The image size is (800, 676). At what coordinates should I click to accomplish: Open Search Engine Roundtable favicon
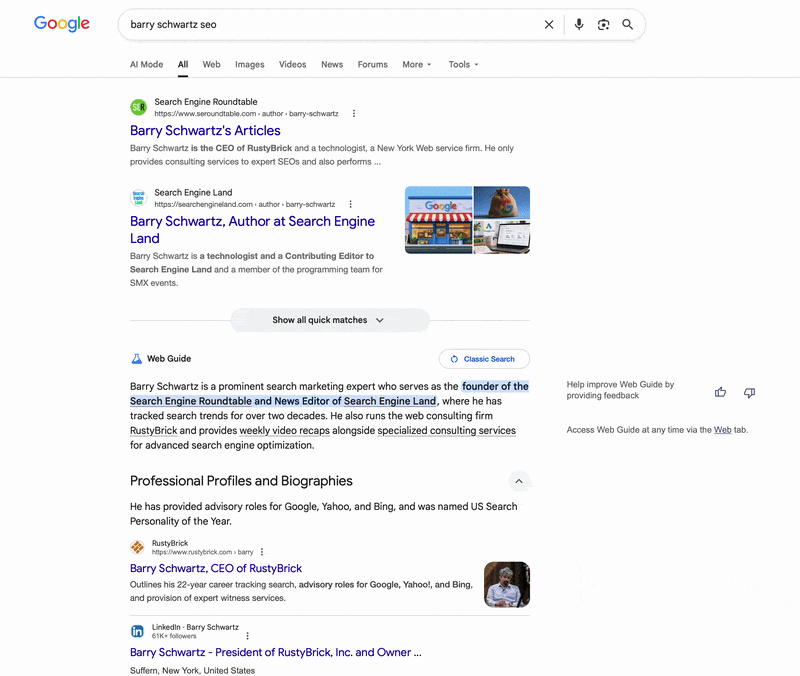[138, 107]
